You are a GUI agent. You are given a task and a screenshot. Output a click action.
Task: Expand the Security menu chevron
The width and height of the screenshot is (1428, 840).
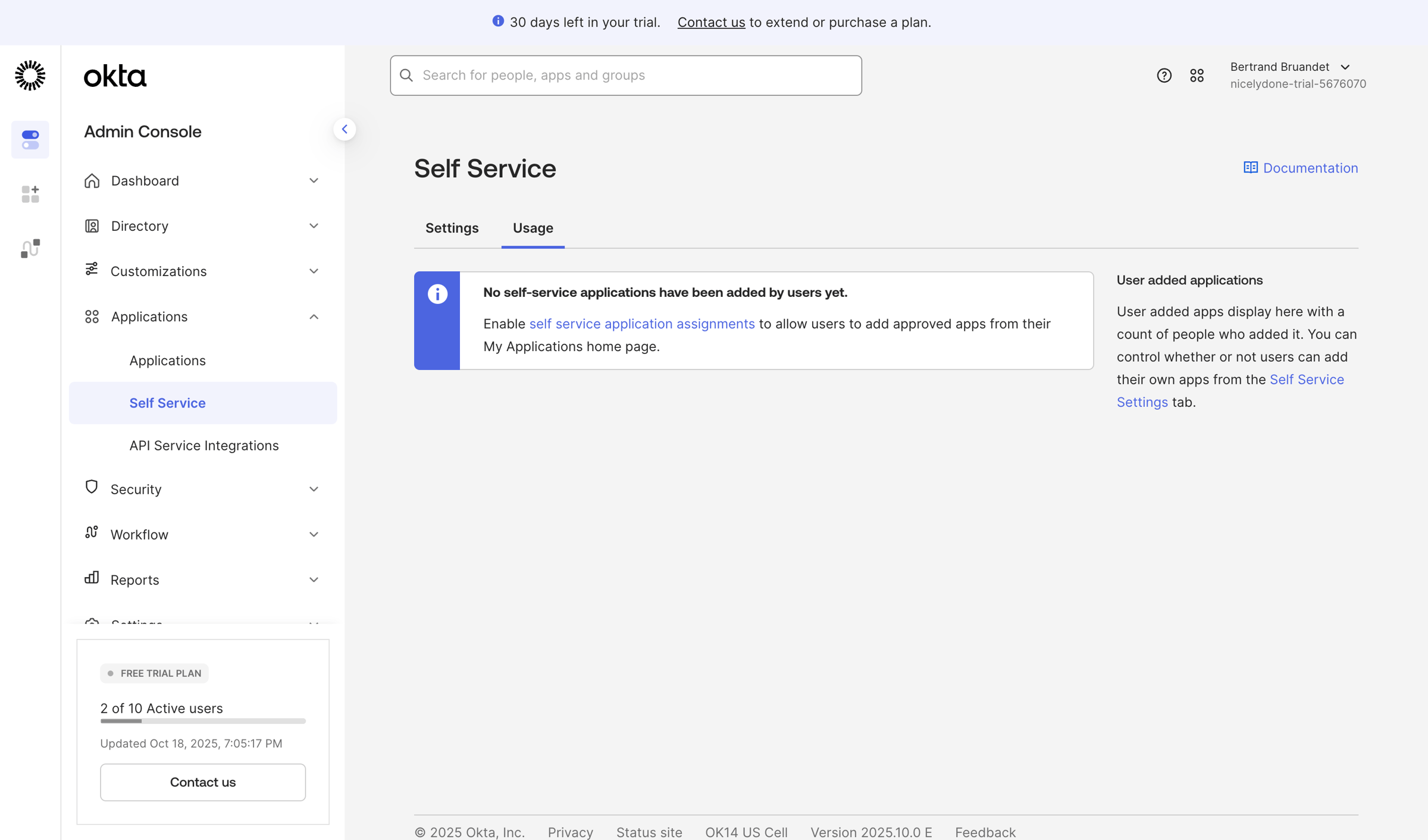(314, 489)
